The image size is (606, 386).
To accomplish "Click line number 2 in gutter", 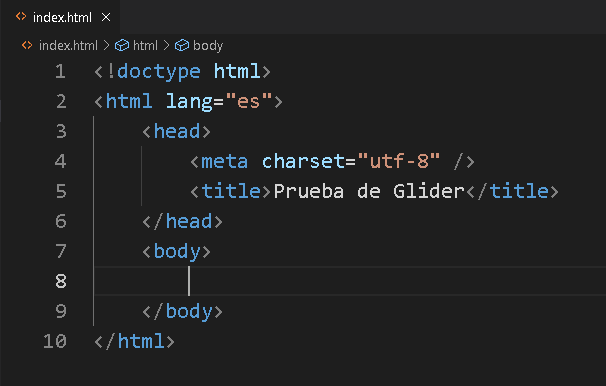I will click(x=61, y=102).
